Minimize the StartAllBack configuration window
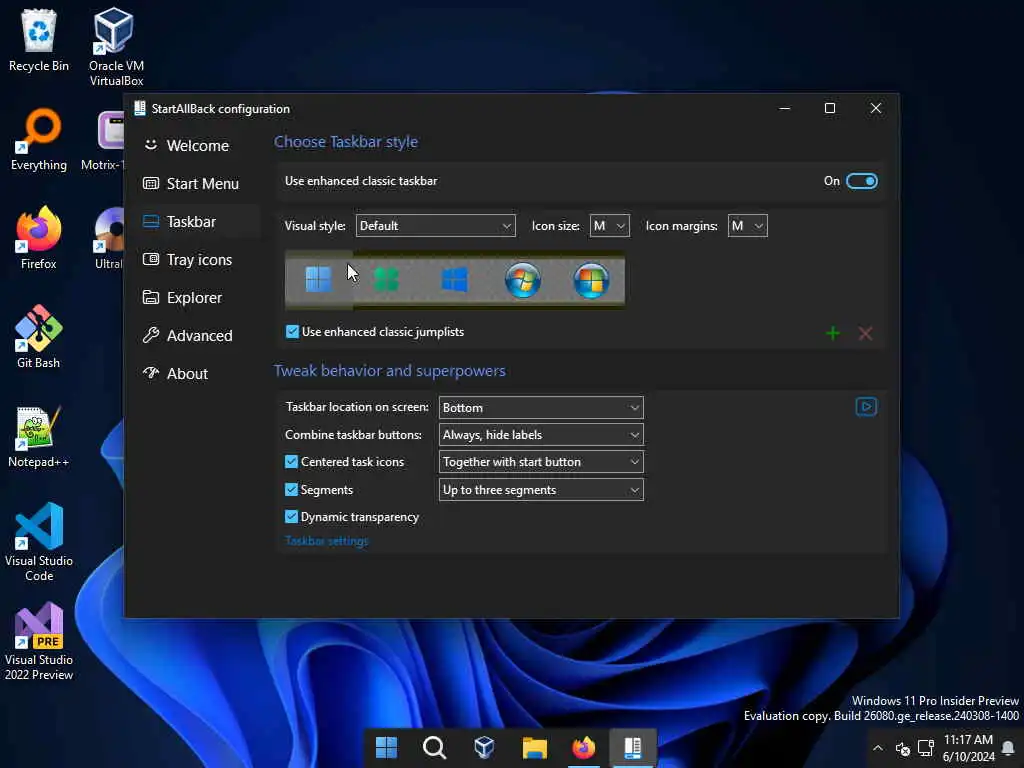The image size is (1024, 768). tap(785, 108)
